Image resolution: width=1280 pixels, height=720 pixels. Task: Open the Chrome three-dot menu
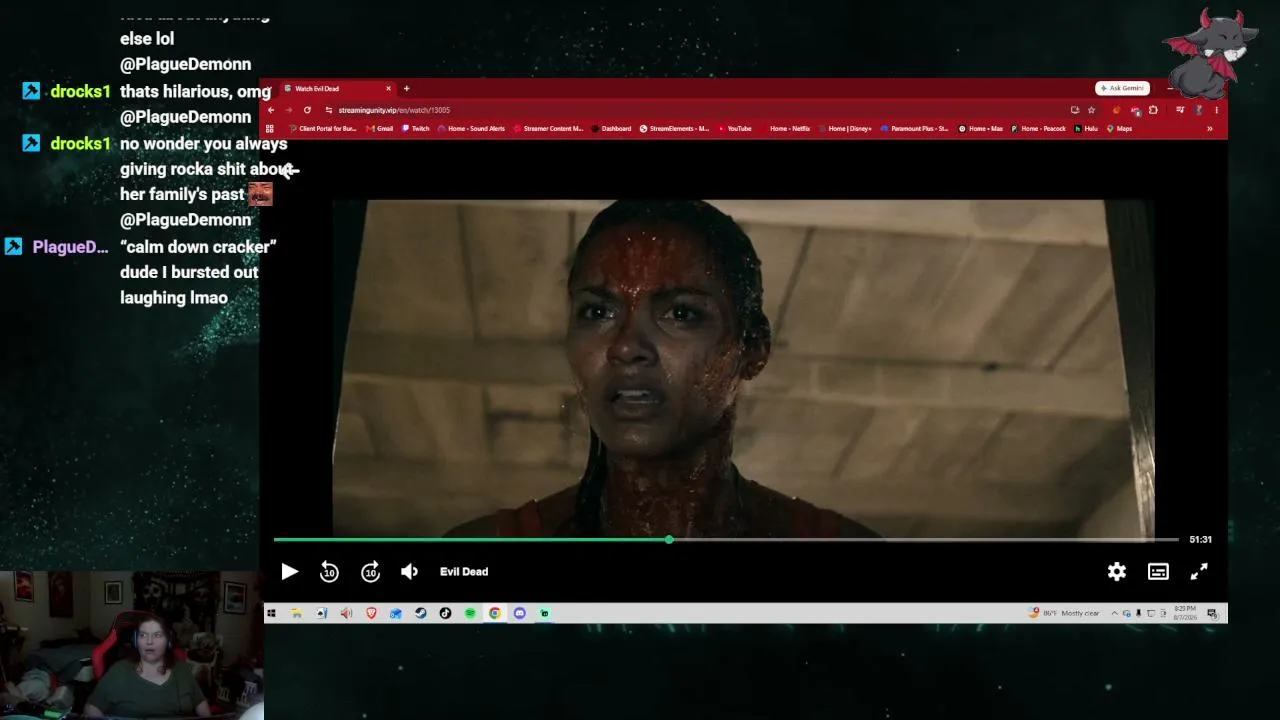click(x=1216, y=110)
